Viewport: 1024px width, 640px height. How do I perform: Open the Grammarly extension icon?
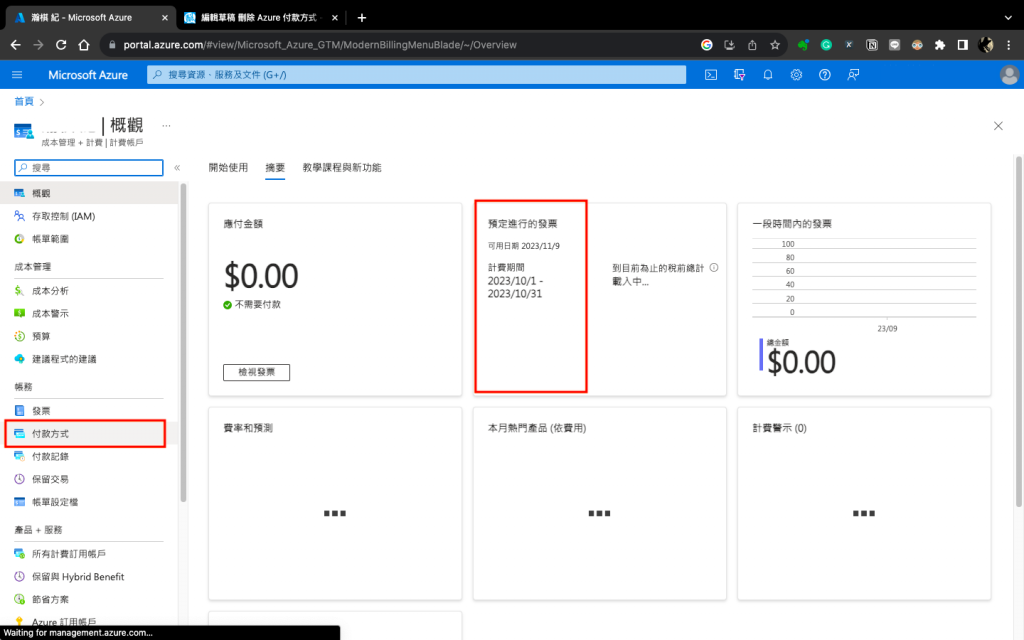coord(826,45)
